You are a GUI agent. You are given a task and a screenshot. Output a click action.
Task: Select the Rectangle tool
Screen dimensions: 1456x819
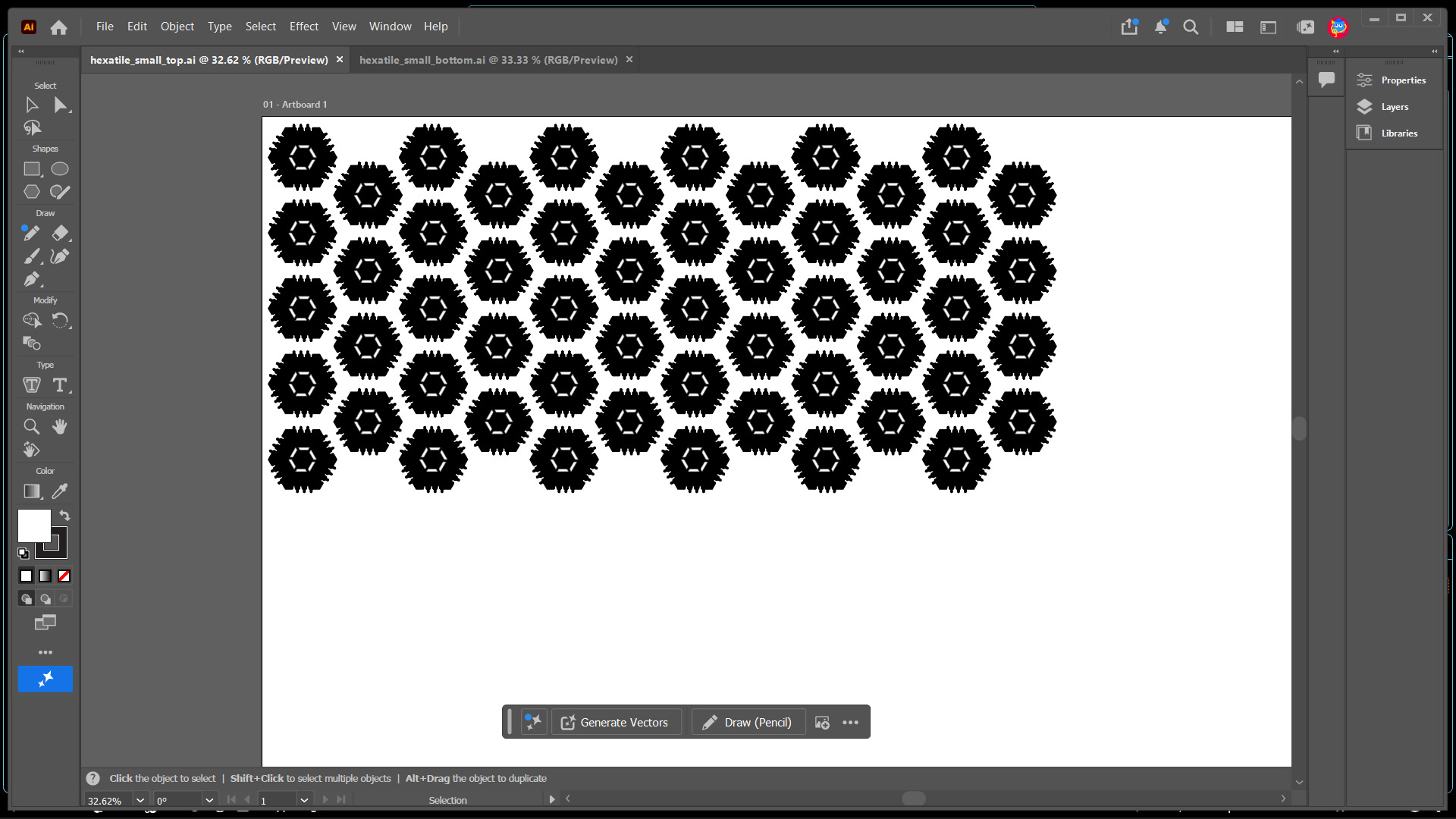coord(32,169)
